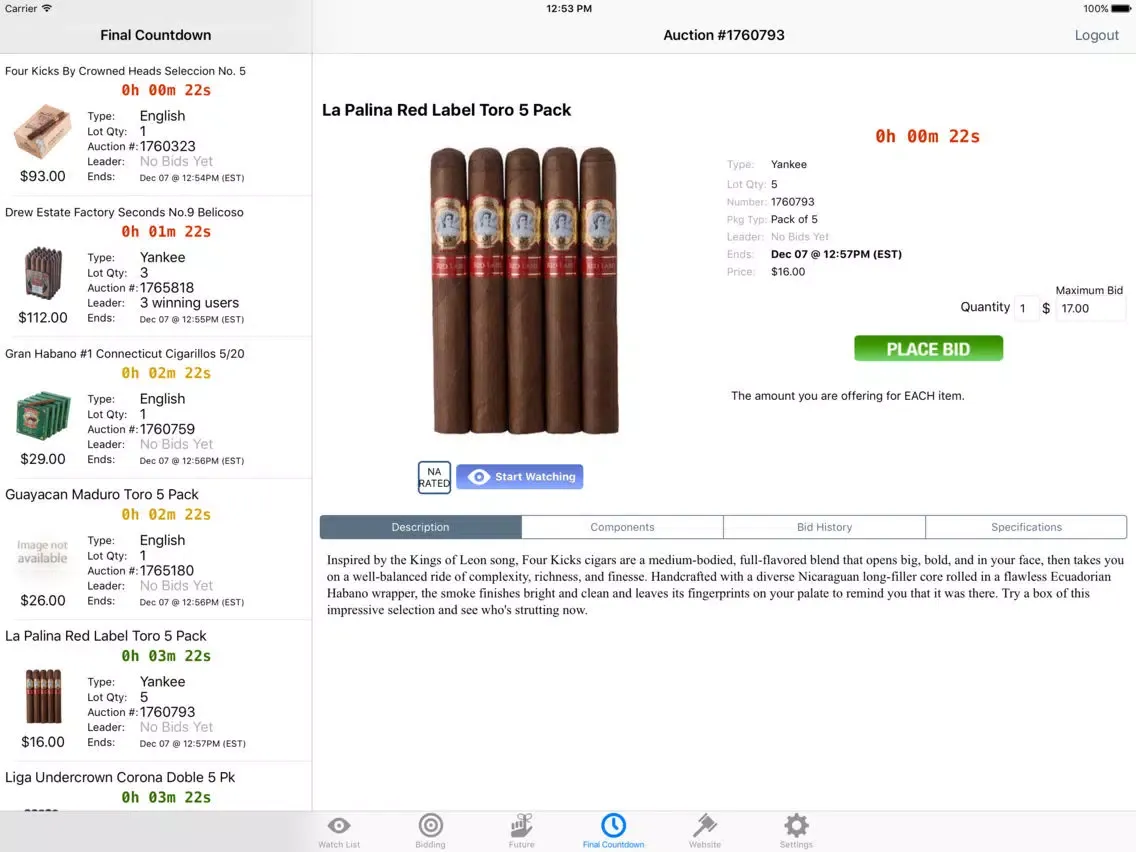Tap the Drew Estate Belicoso bundle thumbnail
1136x852 pixels.
tap(43, 273)
